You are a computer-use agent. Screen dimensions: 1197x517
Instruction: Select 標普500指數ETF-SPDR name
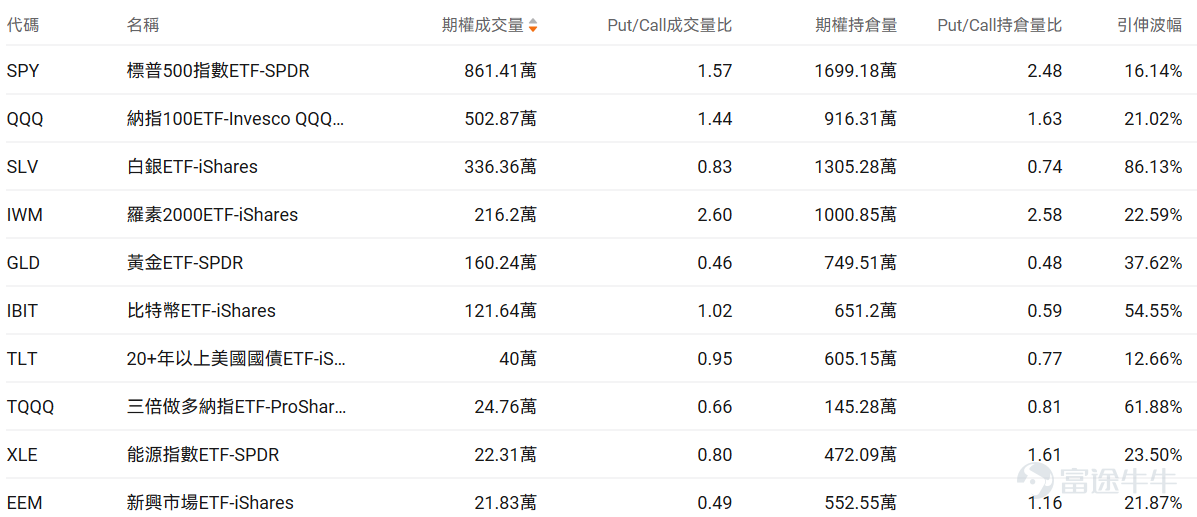218,71
